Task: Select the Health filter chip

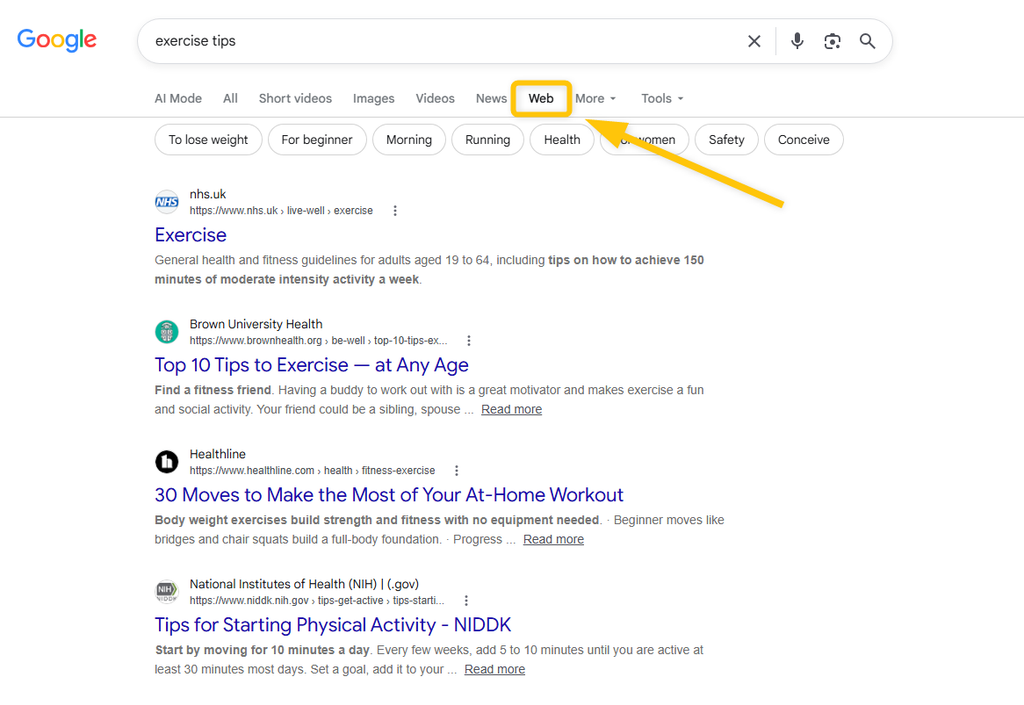Action: click(x=562, y=140)
